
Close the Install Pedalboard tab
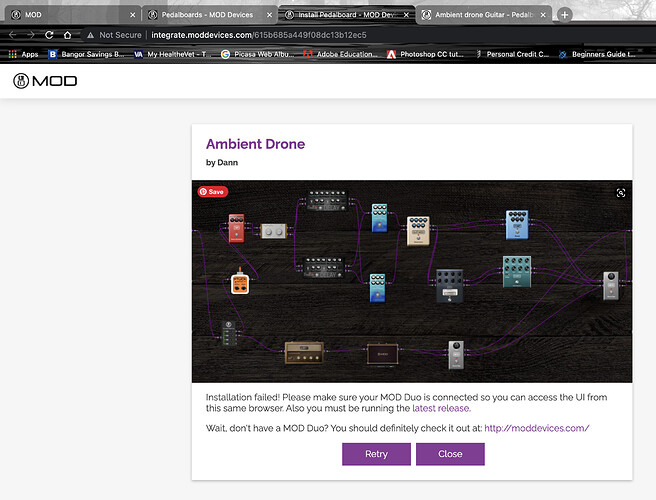point(406,15)
